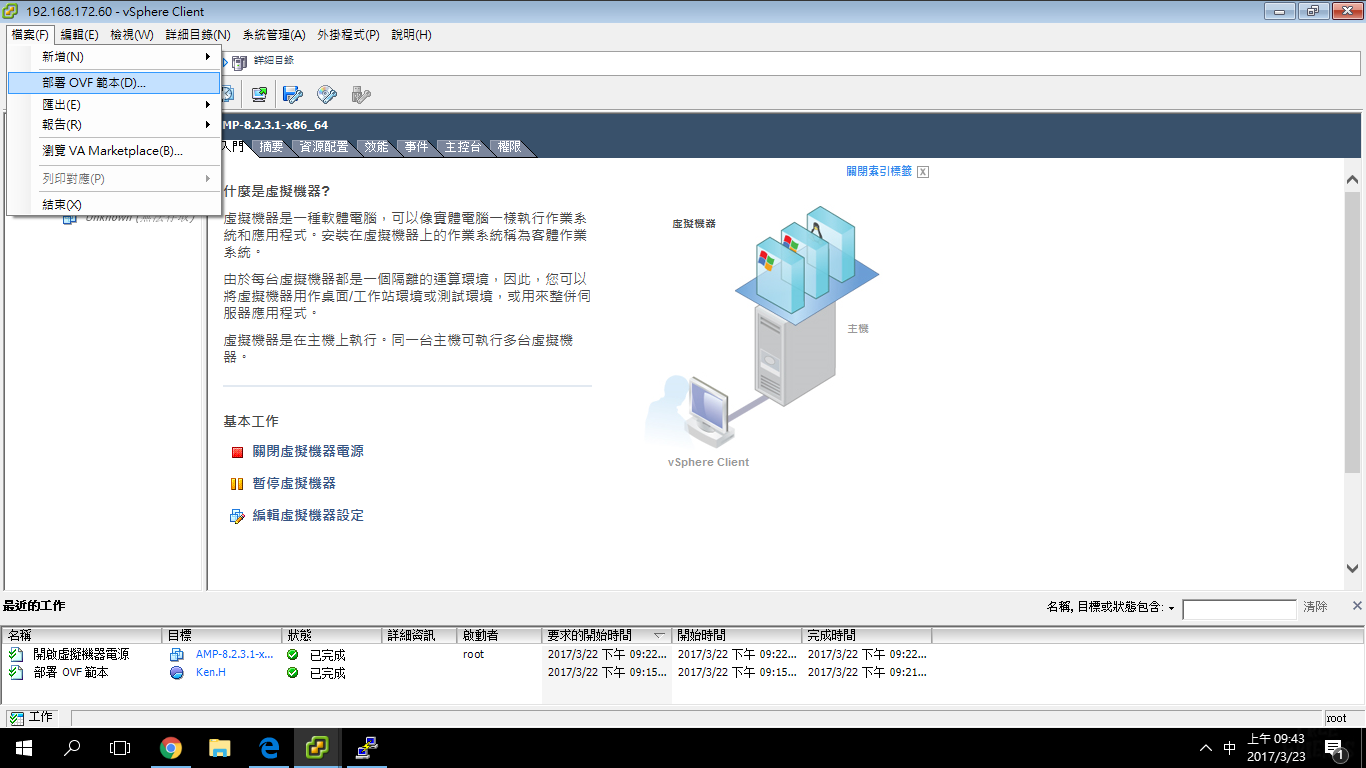
Task: Open Microsoft Edge from the taskbar
Action: [x=269, y=747]
